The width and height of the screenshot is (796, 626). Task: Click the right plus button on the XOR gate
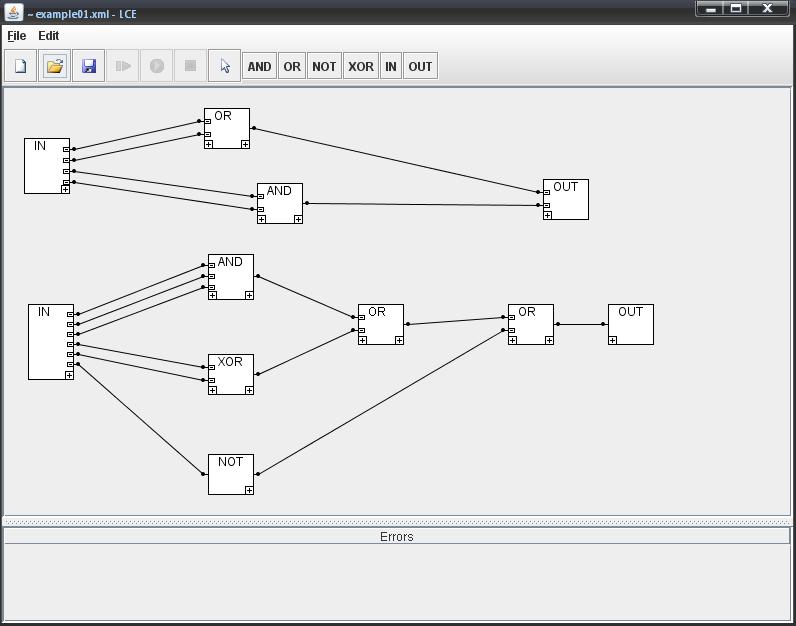point(249,390)
